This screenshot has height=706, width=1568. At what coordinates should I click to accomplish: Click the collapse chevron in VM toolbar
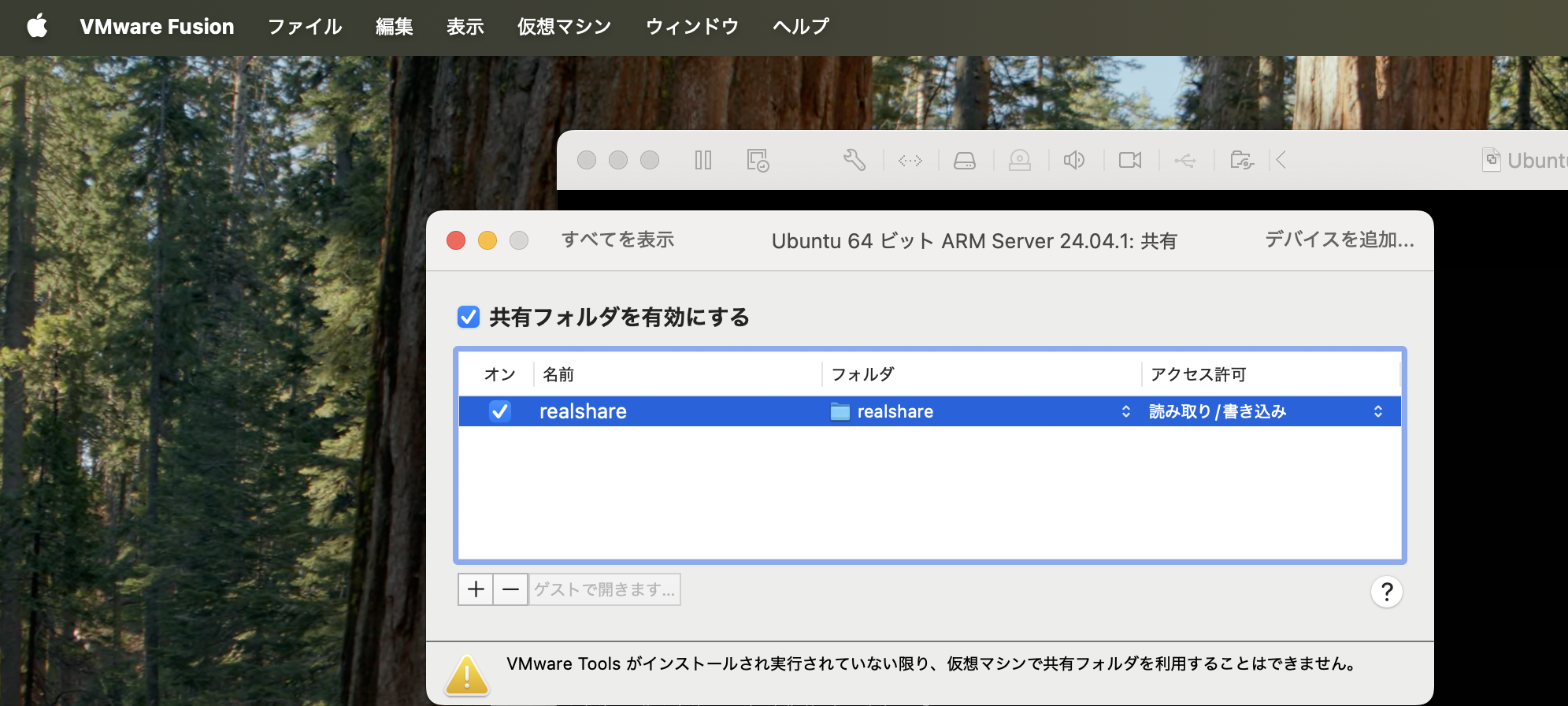click(1281, 161)
